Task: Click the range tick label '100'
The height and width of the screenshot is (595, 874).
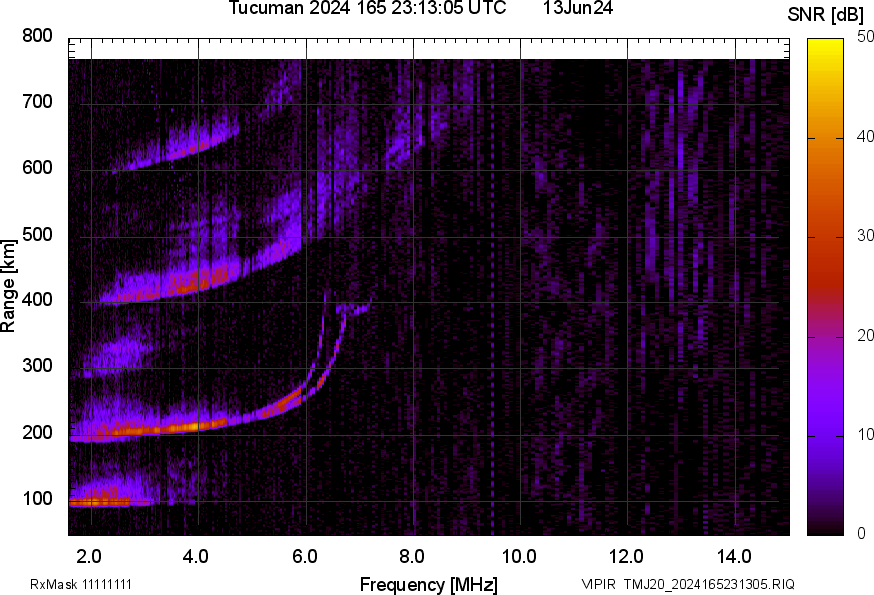Action: pos(37,499)
